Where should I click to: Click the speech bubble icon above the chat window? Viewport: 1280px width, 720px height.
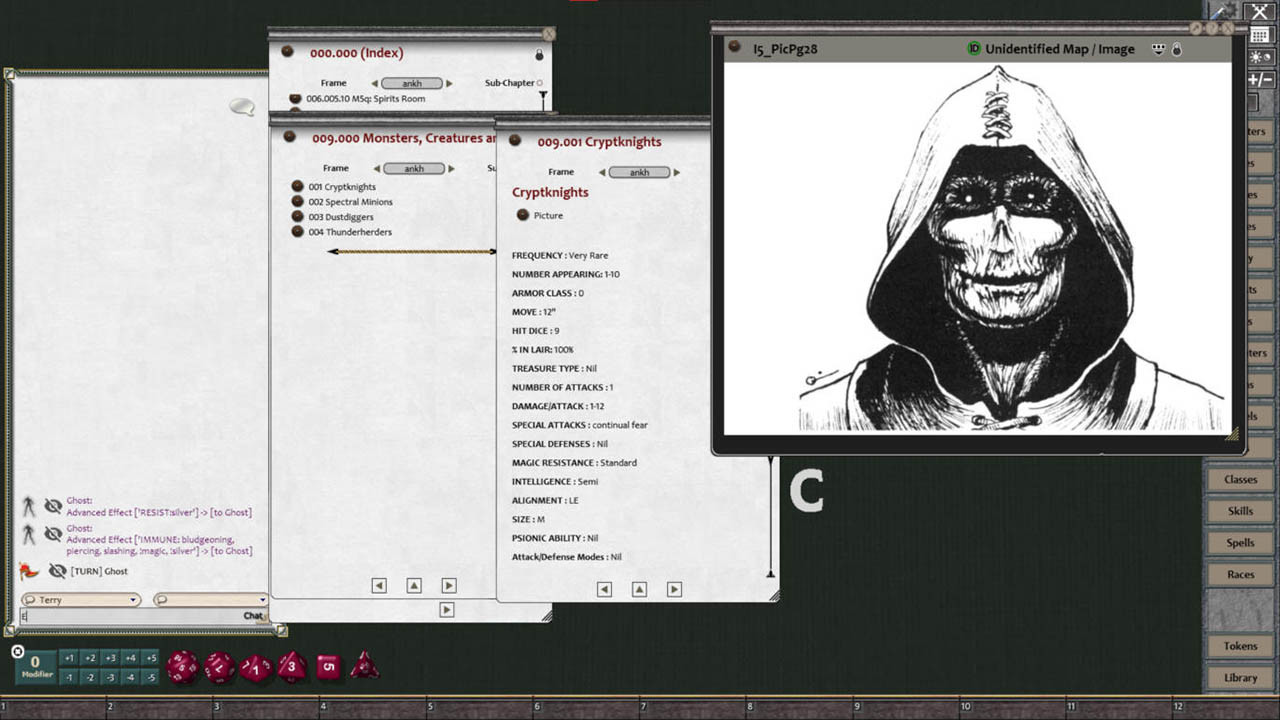click(242, 107)
